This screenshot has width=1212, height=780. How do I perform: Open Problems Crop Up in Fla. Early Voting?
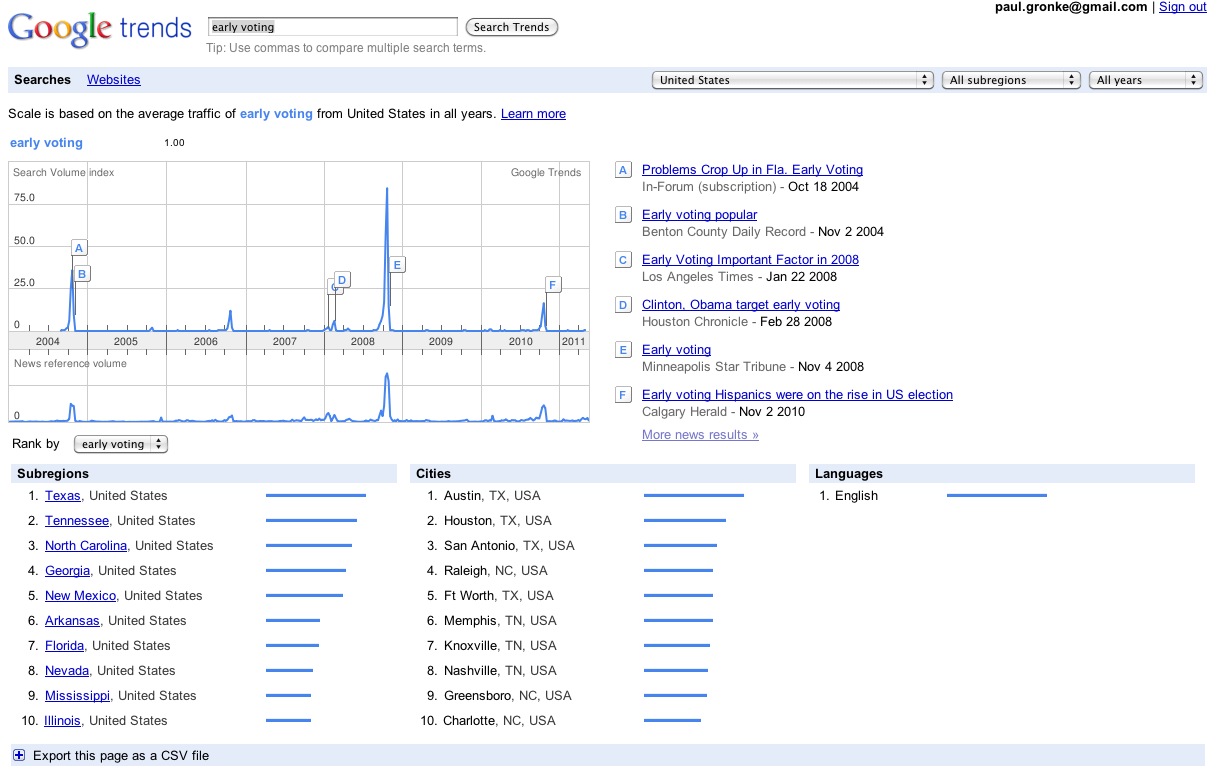click(x=752, y=170)
